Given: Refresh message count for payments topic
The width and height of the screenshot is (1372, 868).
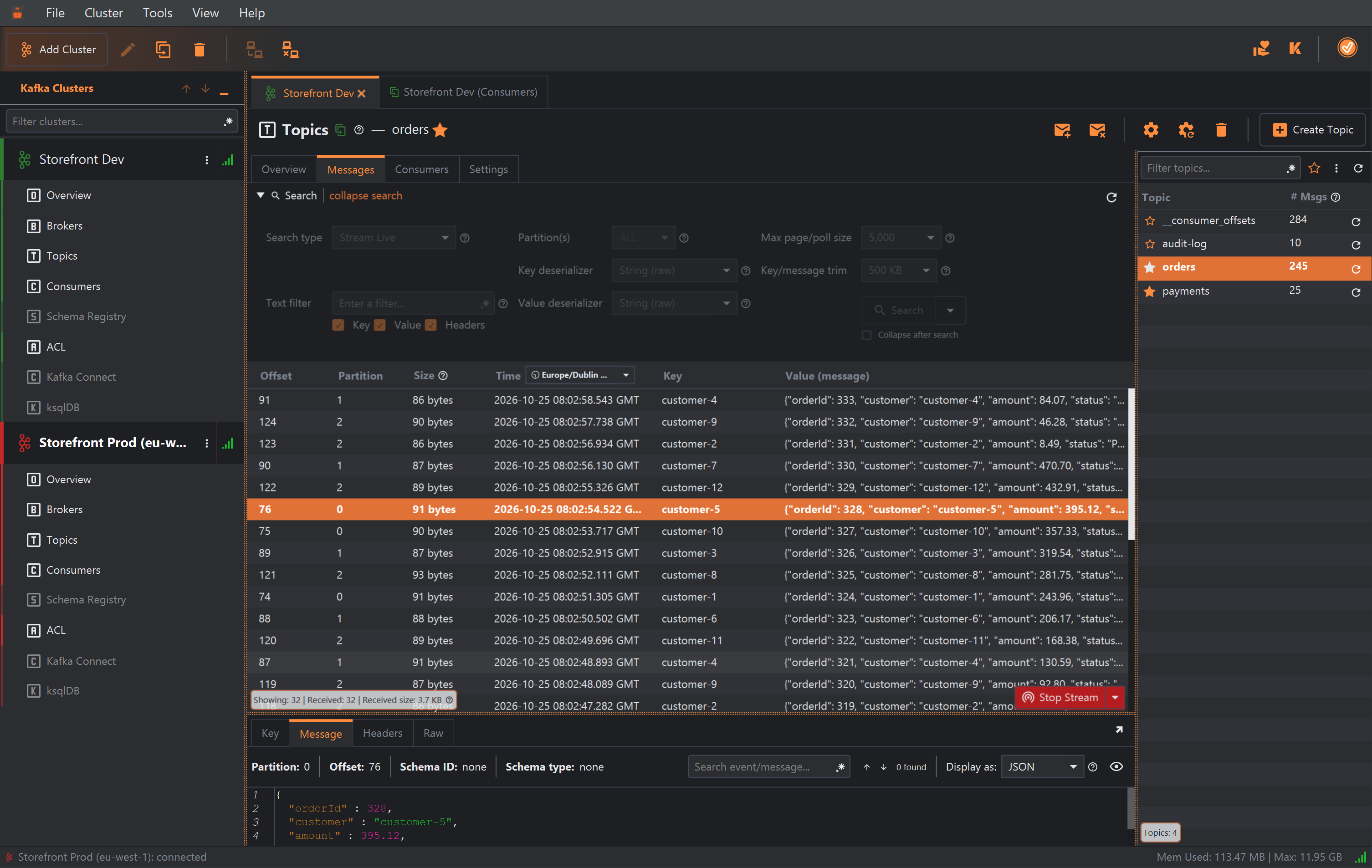Looking at the screenshot, I should point(1356,292).
